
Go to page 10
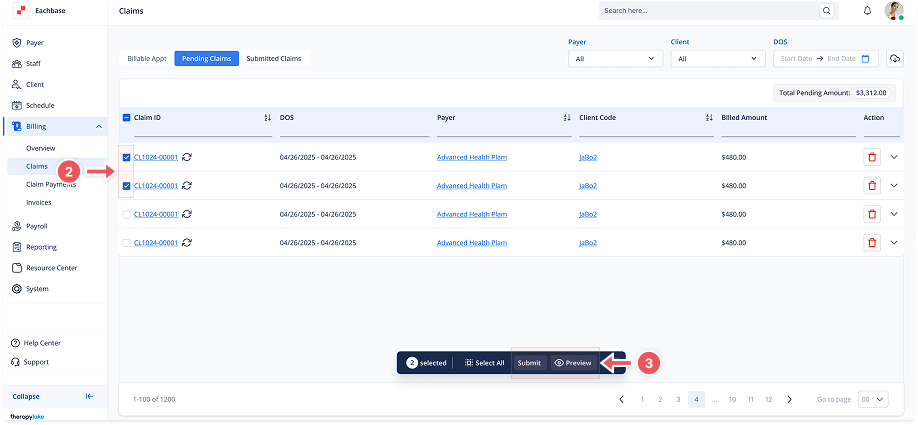(732, 399)
